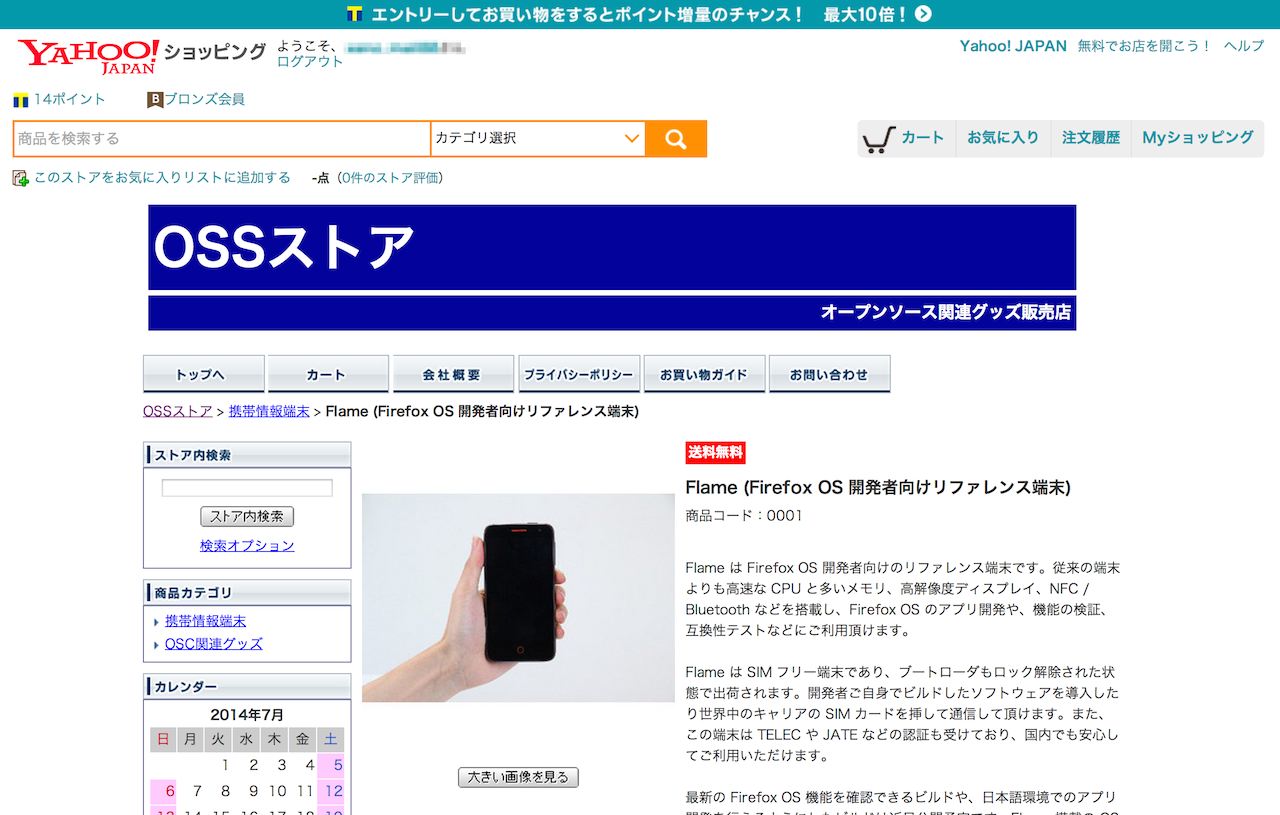Click 無料でお店を開こう！ link
Viewport: 1280px width, 815px height.
point(1145,46)
